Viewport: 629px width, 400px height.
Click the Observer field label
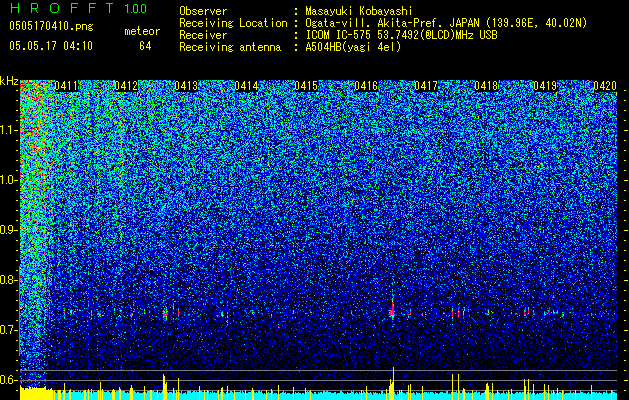tap(203, 11)
